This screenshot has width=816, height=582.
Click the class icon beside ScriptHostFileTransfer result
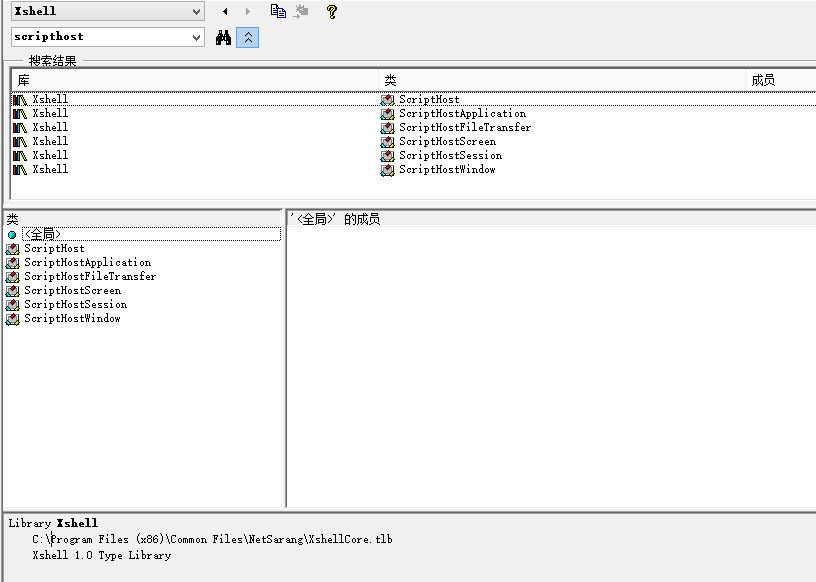pyautogui.click(x=387, y=128)
